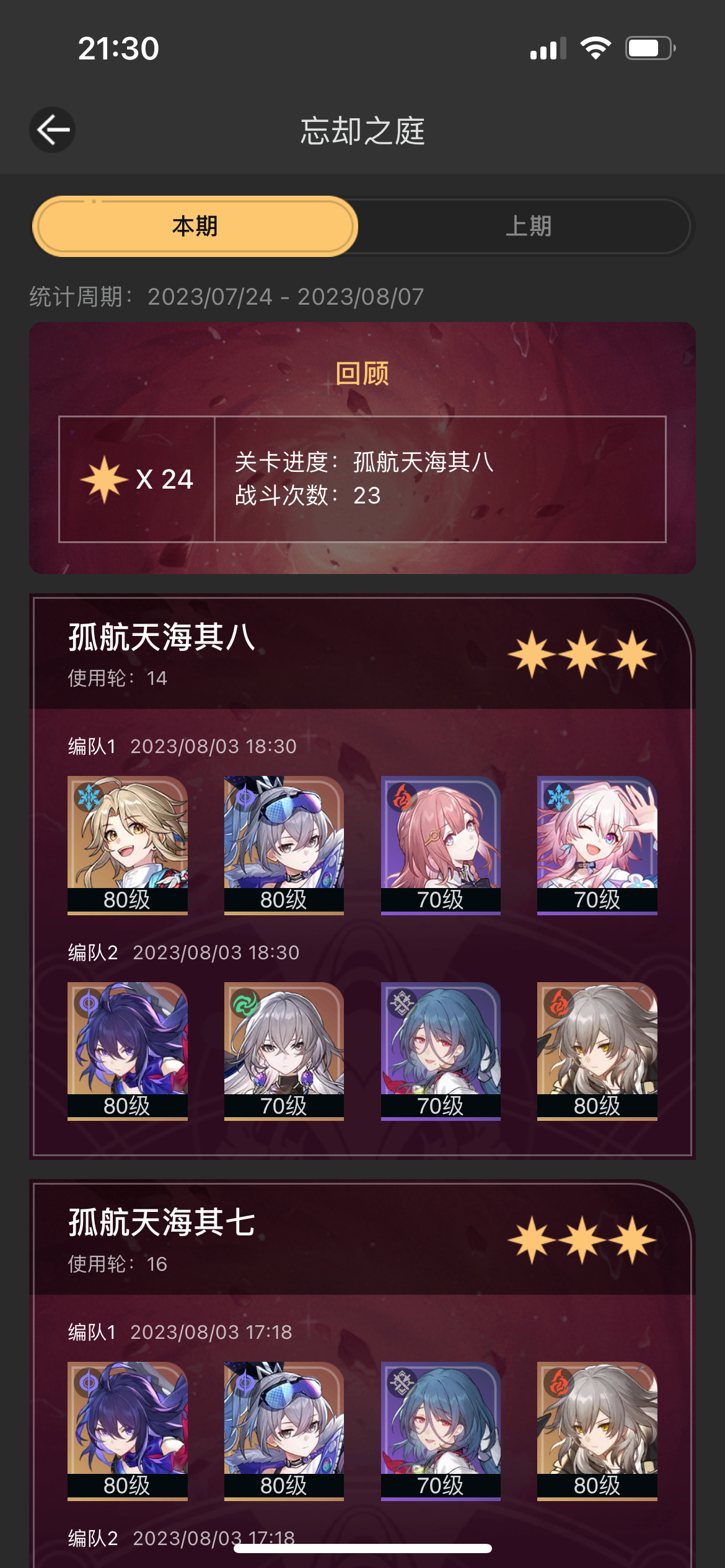Image resolution: width=725 pixels, height=1568 pixels.
Task: Tap the fire element icon on pink-haired character
Action: [x=402, y=796]
